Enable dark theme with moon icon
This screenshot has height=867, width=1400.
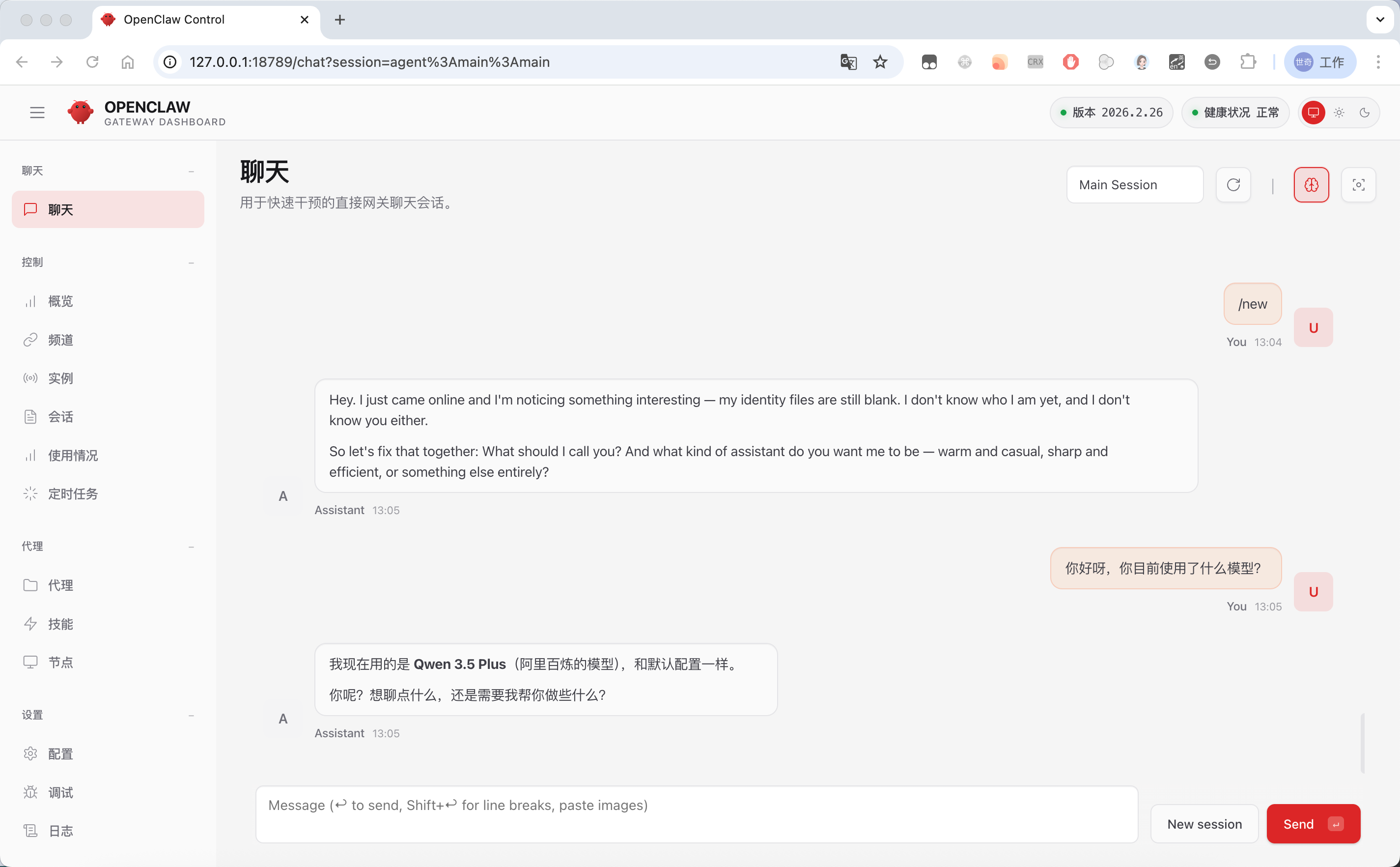[x=1365, y=113]
